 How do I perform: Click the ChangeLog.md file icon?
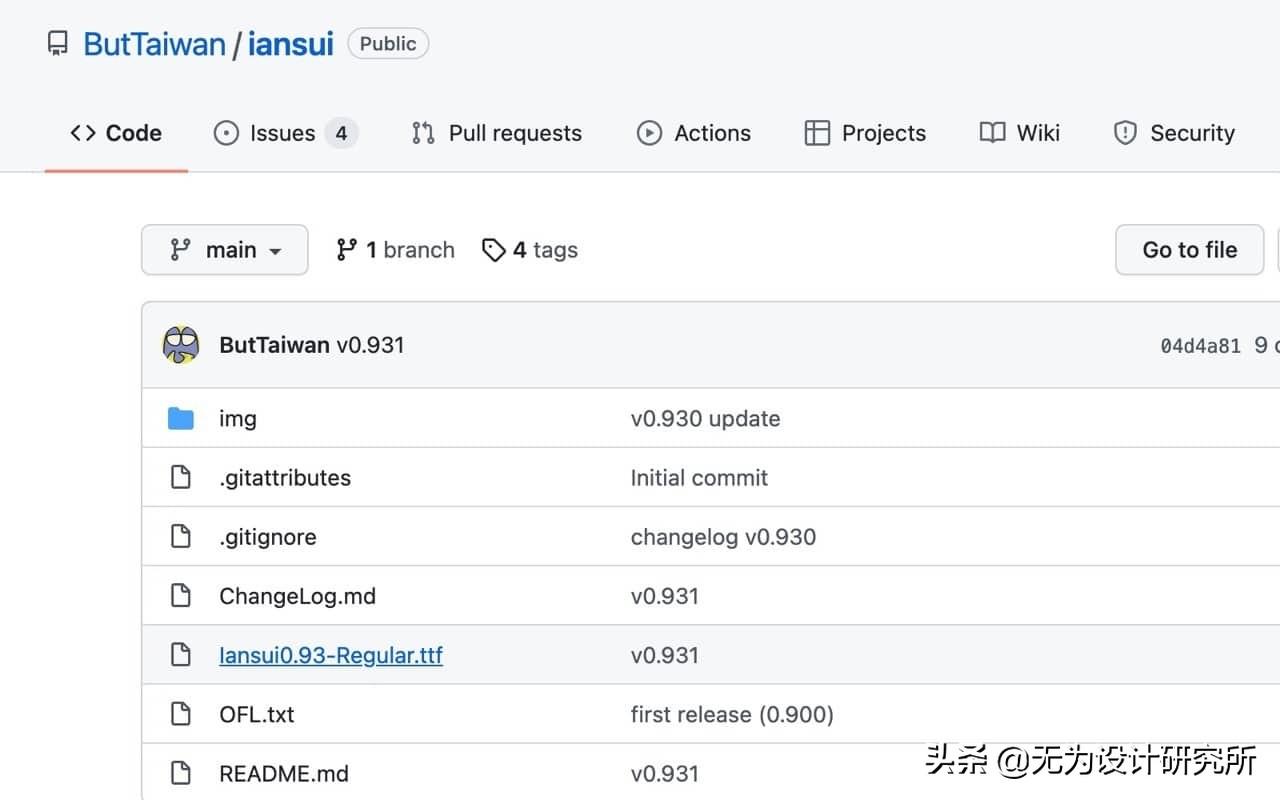pos(181,596)
